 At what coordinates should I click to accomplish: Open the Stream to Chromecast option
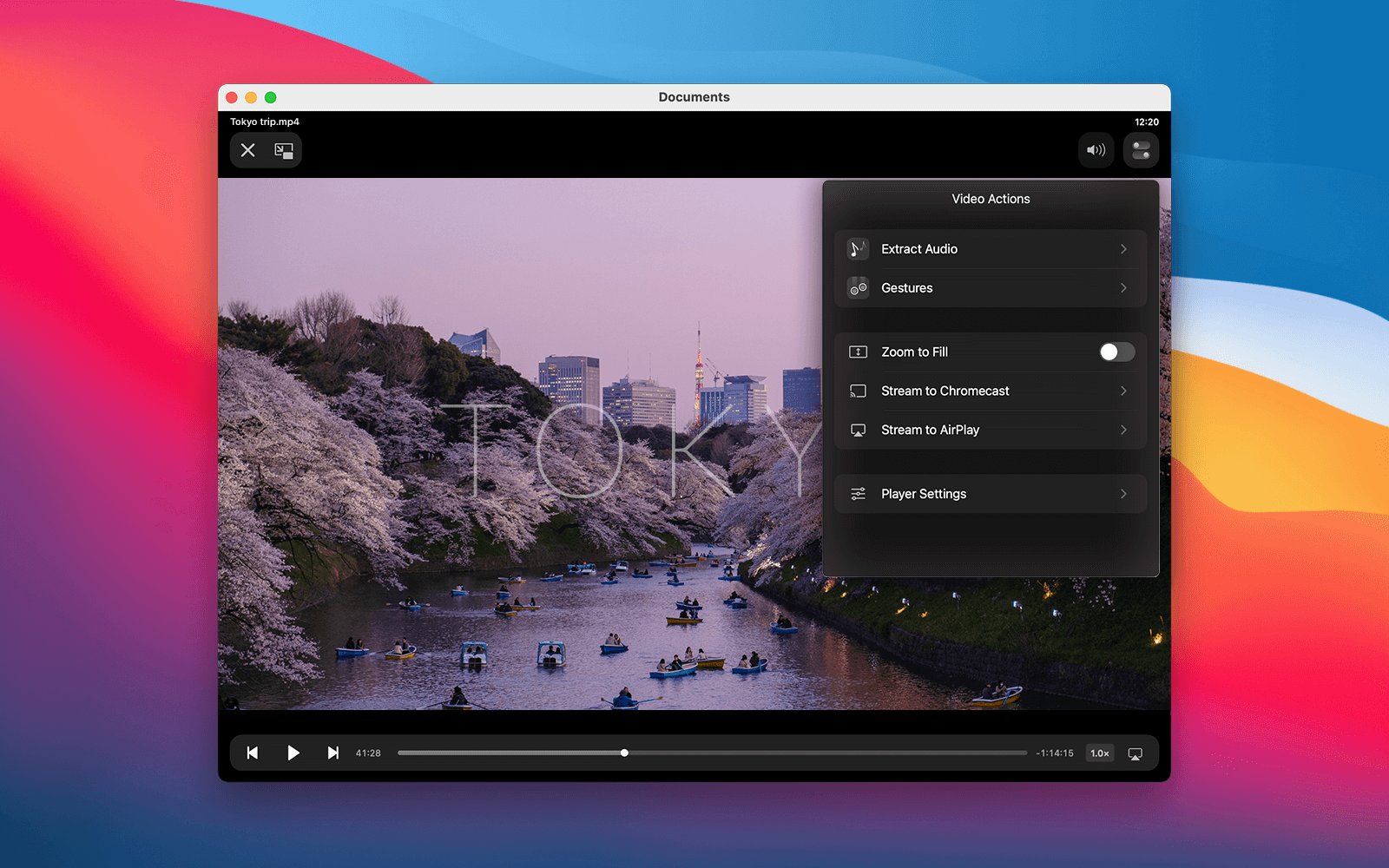click(945, 391)
